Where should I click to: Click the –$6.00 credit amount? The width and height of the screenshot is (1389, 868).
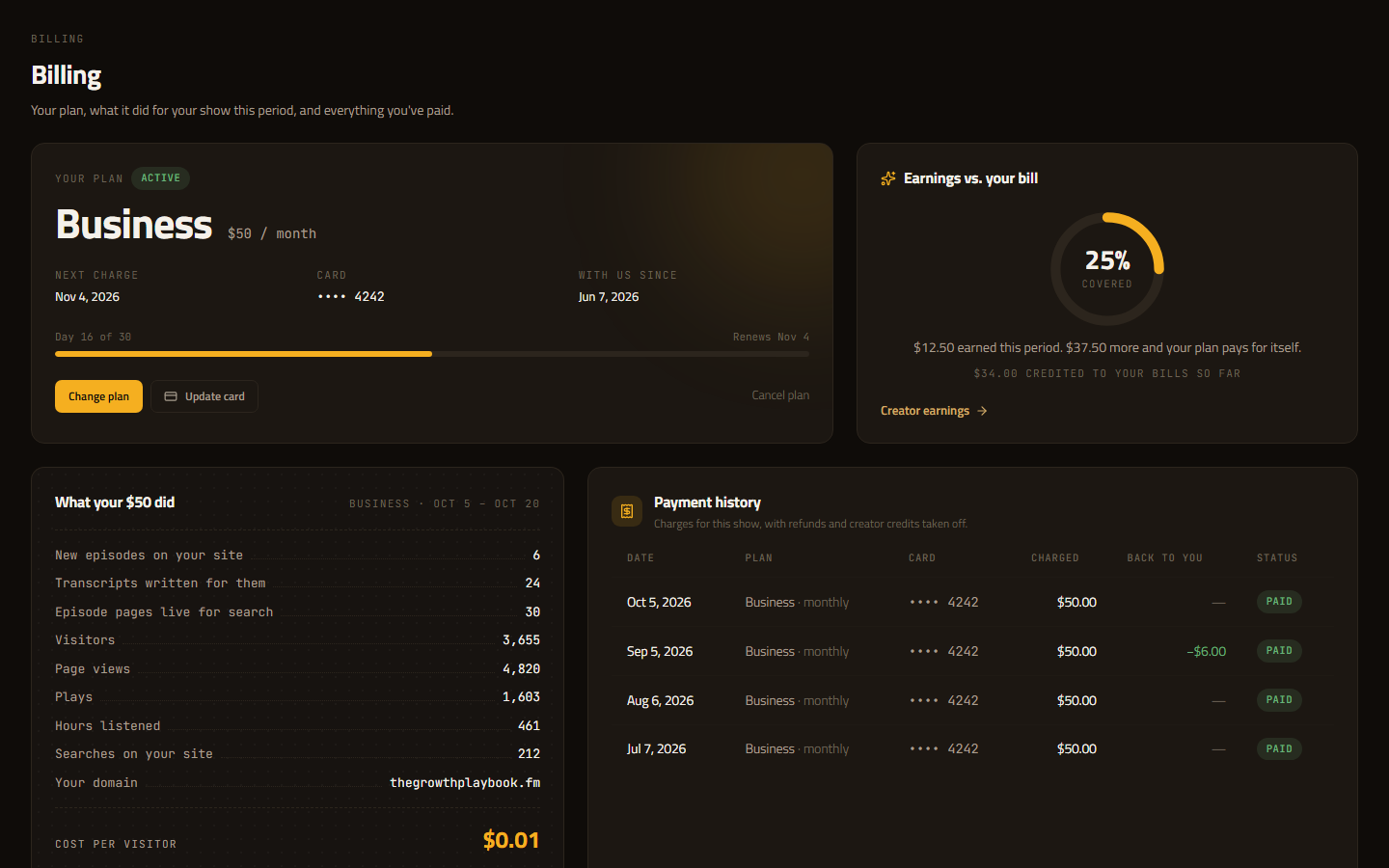click(x=1206, y=651)
